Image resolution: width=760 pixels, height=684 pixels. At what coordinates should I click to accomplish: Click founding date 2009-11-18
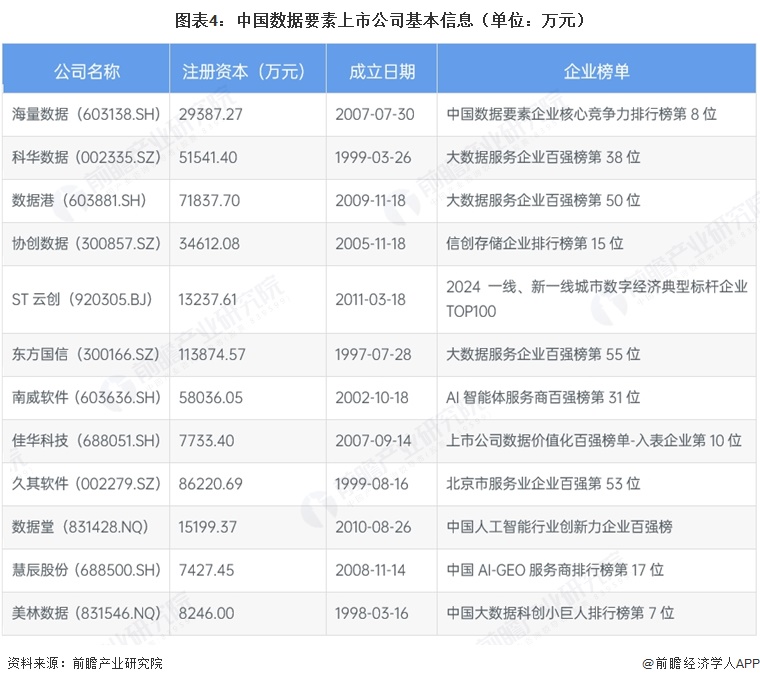370,201
